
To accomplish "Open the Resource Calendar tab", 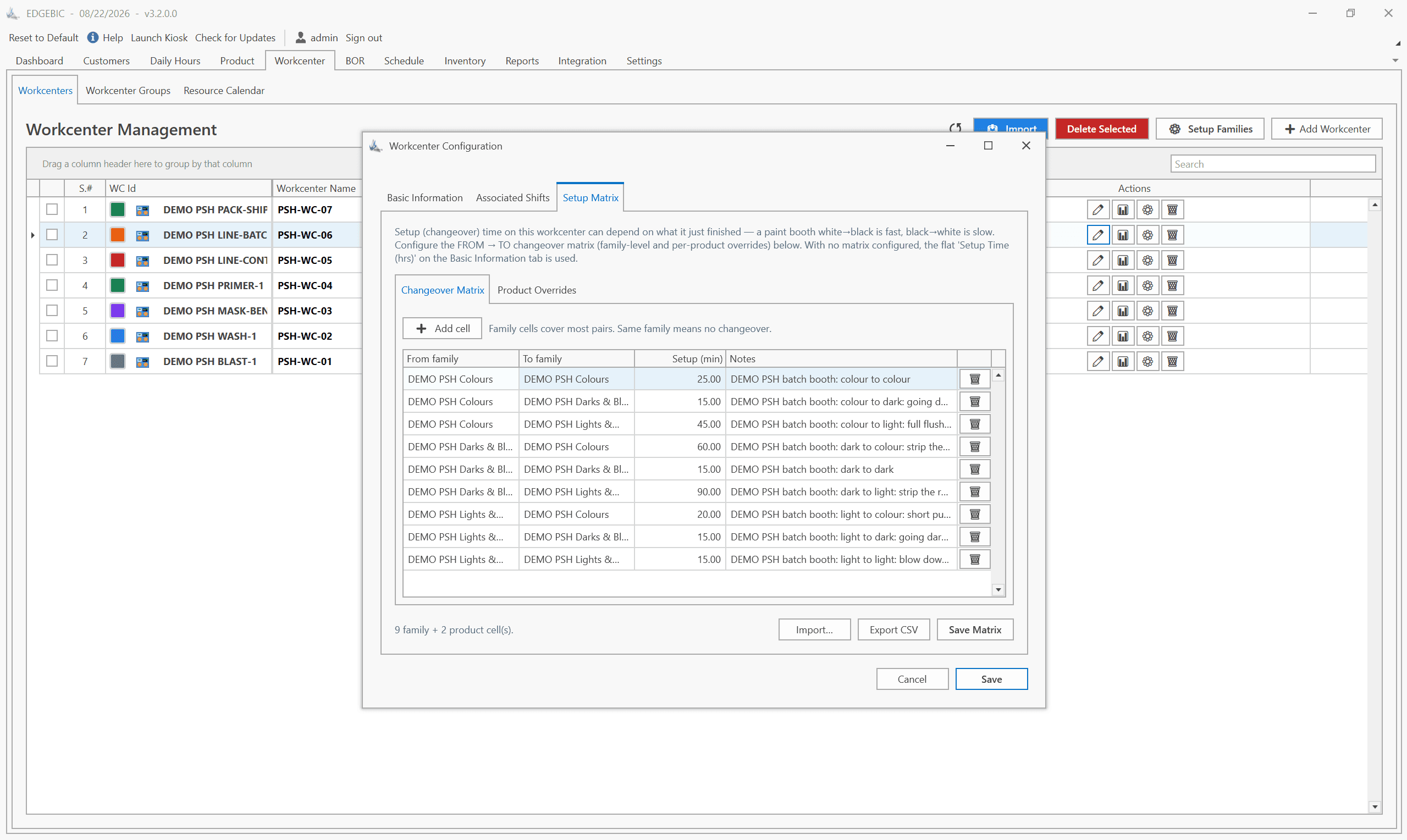I will coord(224,91).
